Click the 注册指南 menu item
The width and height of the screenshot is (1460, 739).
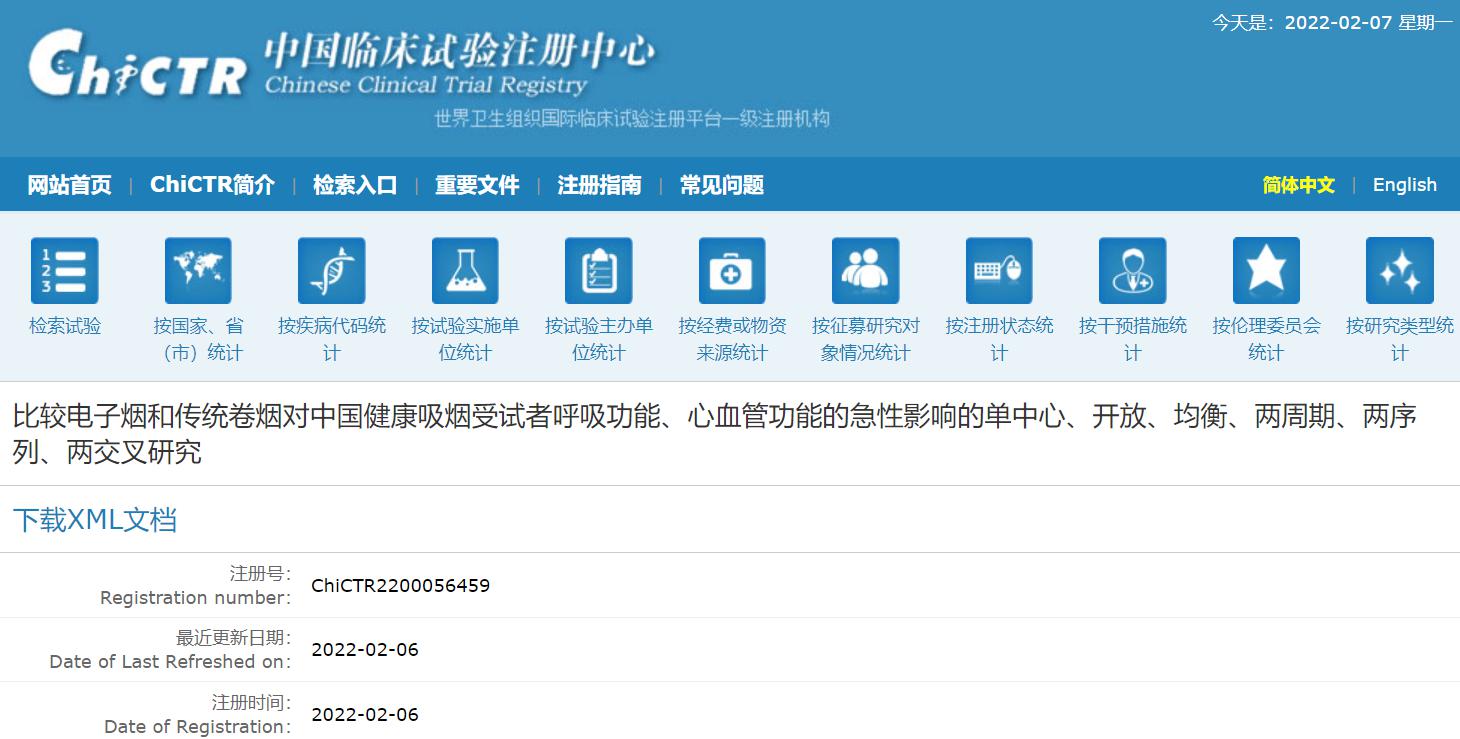point(601,185)
